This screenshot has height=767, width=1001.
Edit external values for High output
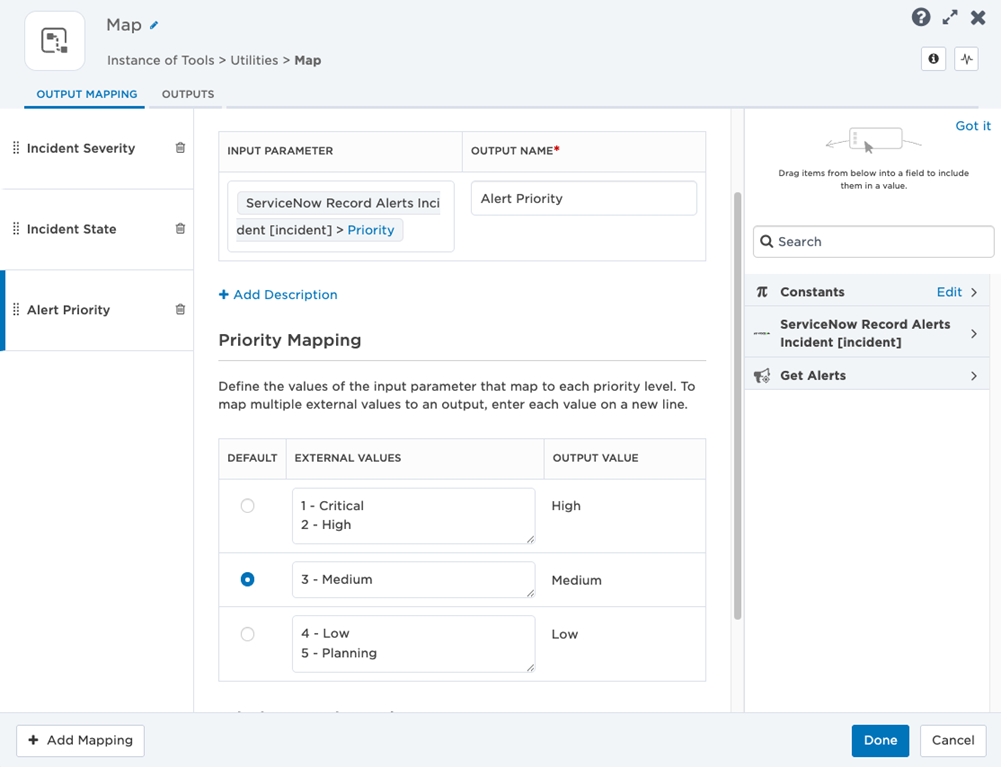pyautogui.click(x=414, y=516)
